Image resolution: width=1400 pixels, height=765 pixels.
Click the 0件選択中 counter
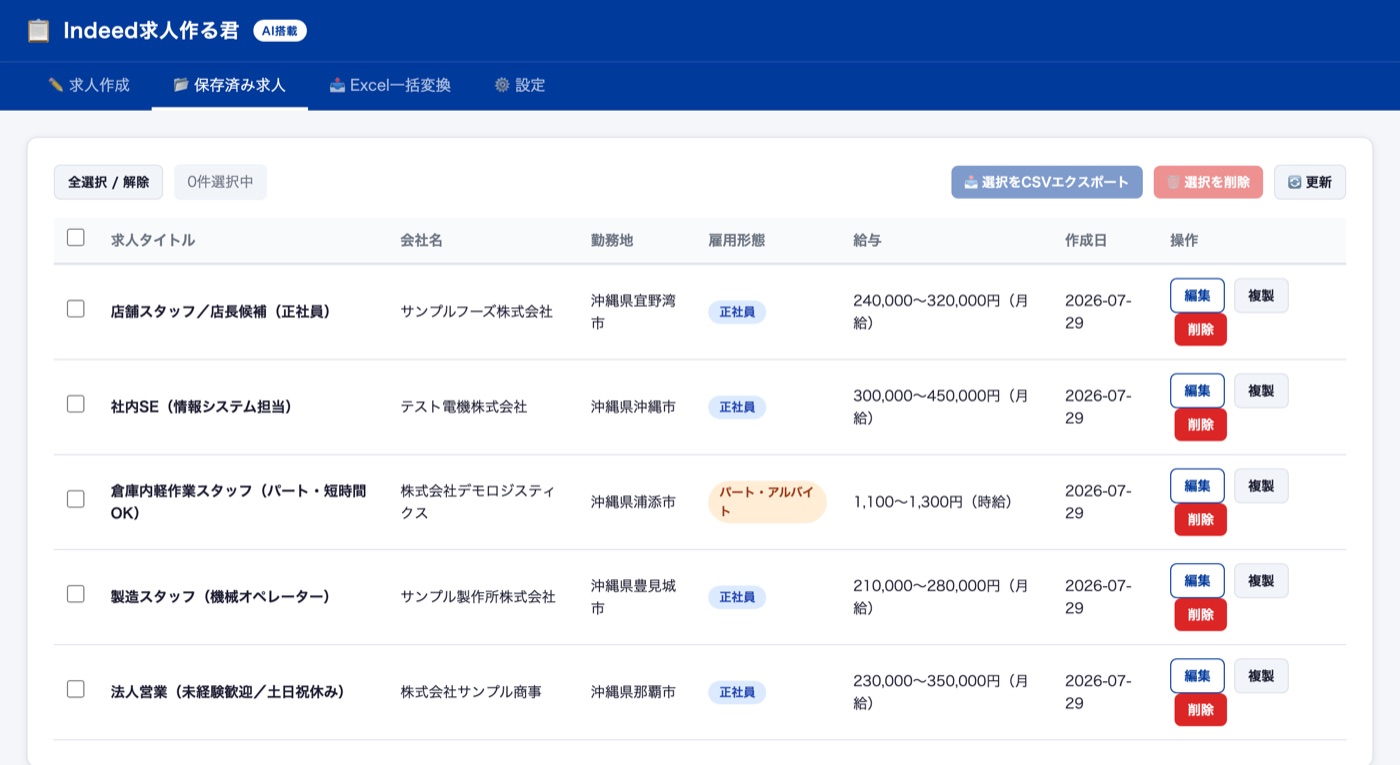tap(220, 182)
